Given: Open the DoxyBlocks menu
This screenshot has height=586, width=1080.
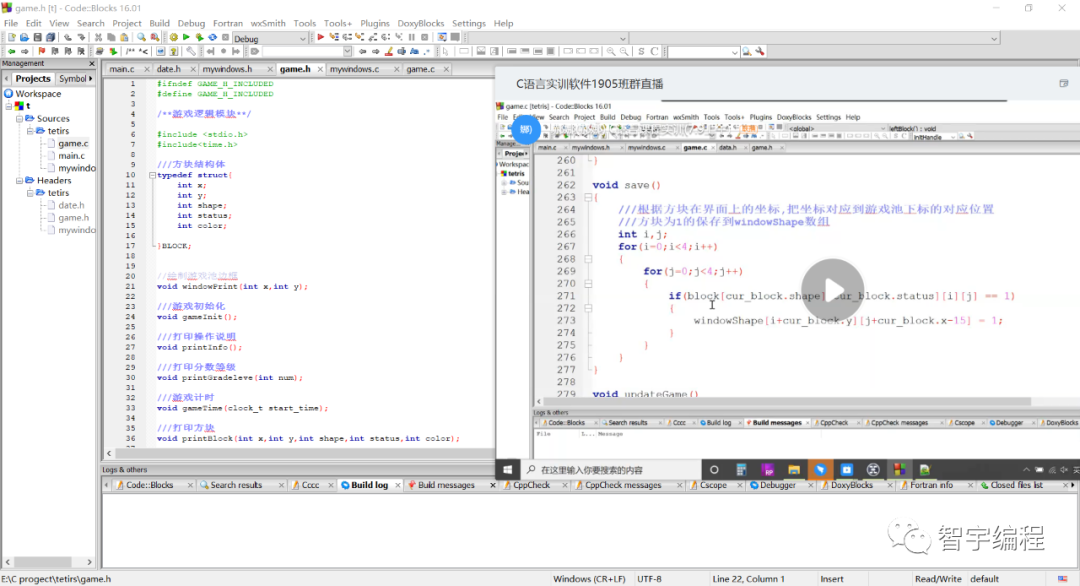Looking at the screenshot, I should (421, 23).
